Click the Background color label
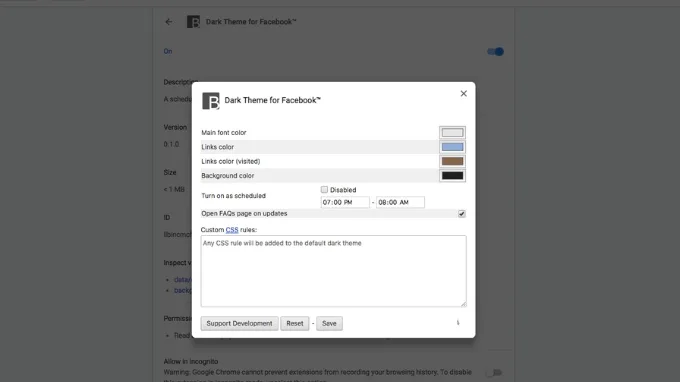This screenshot has width=680, height=382. [x=228, y=176]
